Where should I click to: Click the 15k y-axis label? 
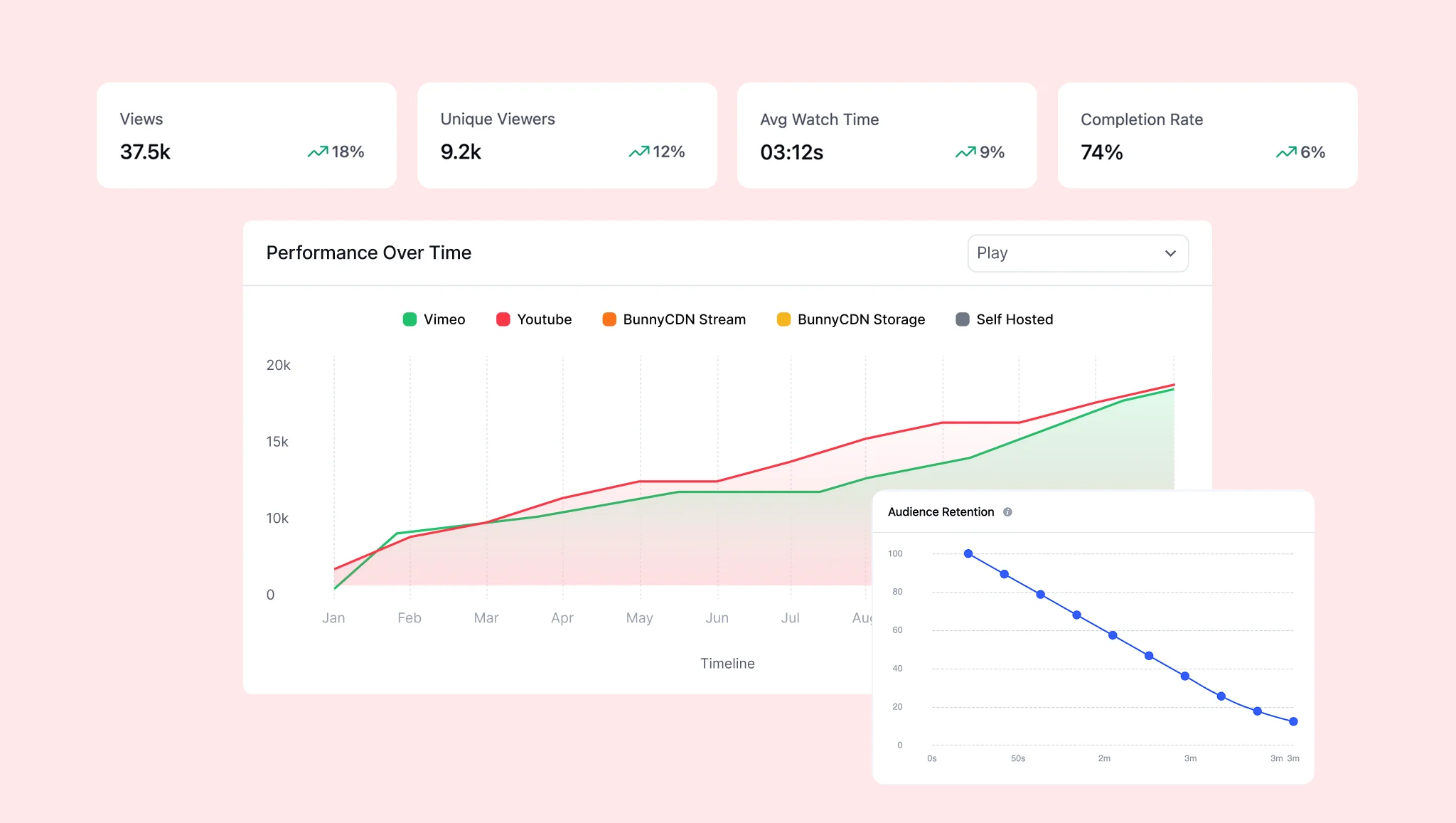click(x=277, y=442)
